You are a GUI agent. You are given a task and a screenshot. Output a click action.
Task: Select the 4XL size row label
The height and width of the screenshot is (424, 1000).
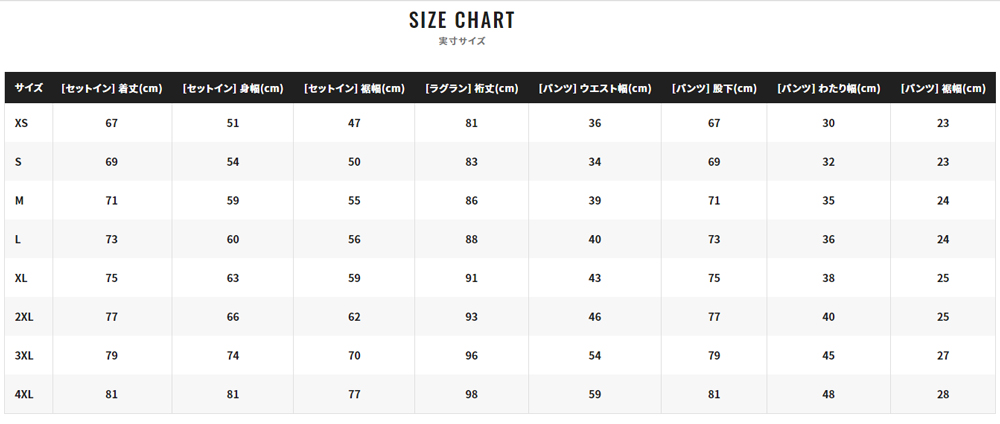coord(24,395)
